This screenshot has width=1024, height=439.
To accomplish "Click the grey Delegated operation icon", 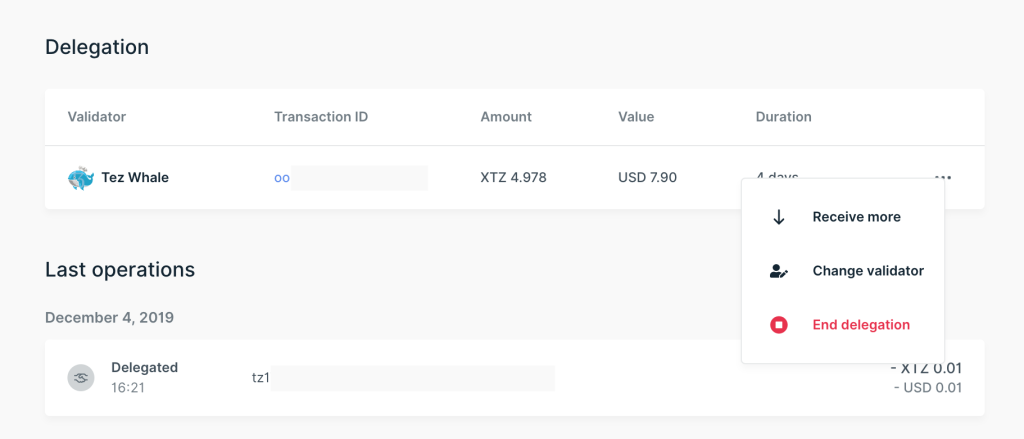I will (x=81, y=377).
